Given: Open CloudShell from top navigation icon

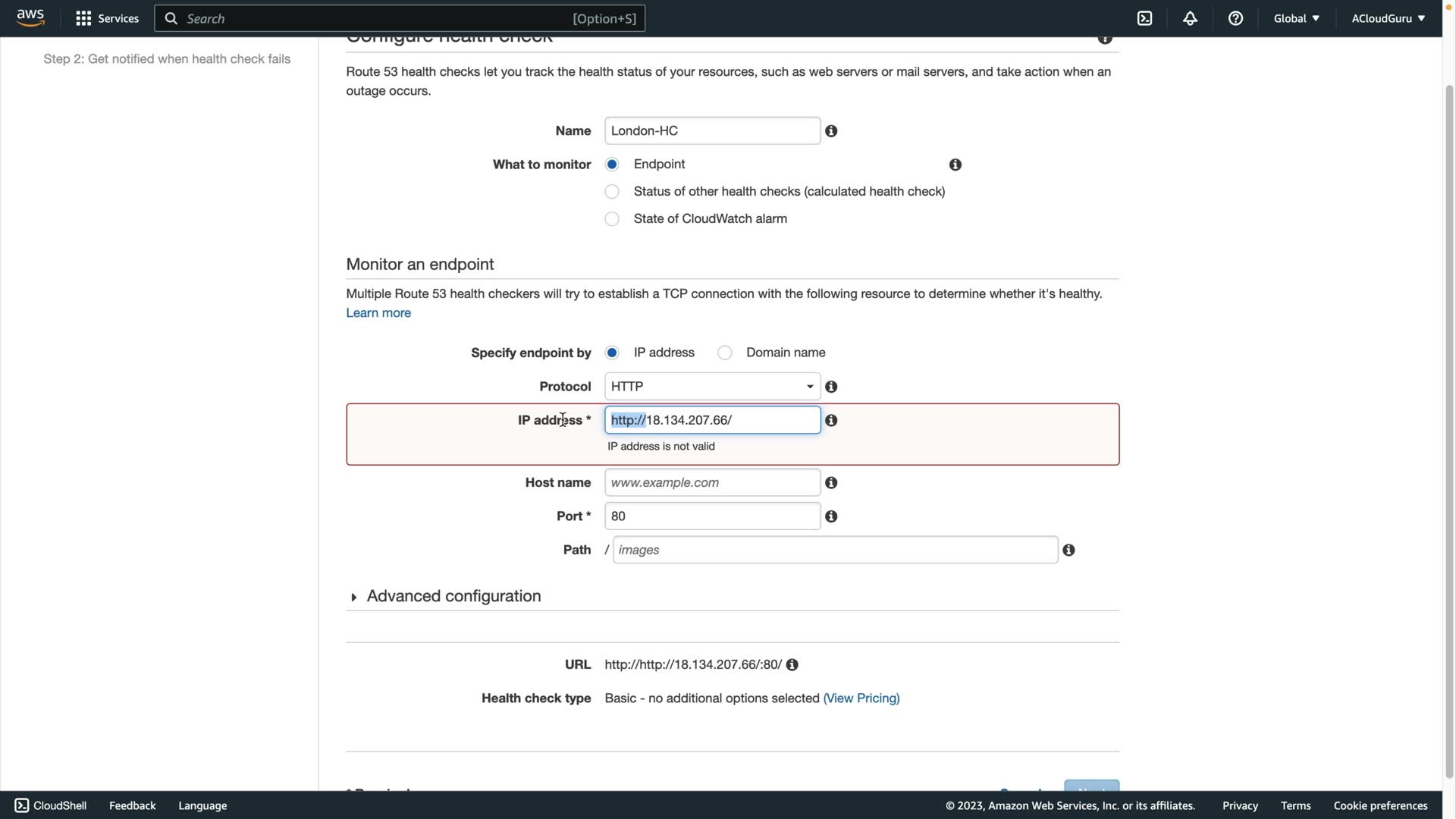Looking at the screenshot, I should pos(1144,18).
